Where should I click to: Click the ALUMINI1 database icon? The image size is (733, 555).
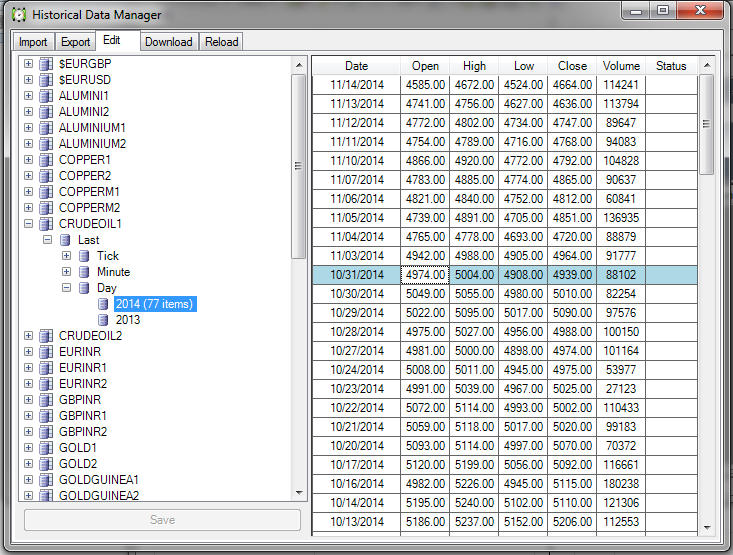[x=46, y=96]
